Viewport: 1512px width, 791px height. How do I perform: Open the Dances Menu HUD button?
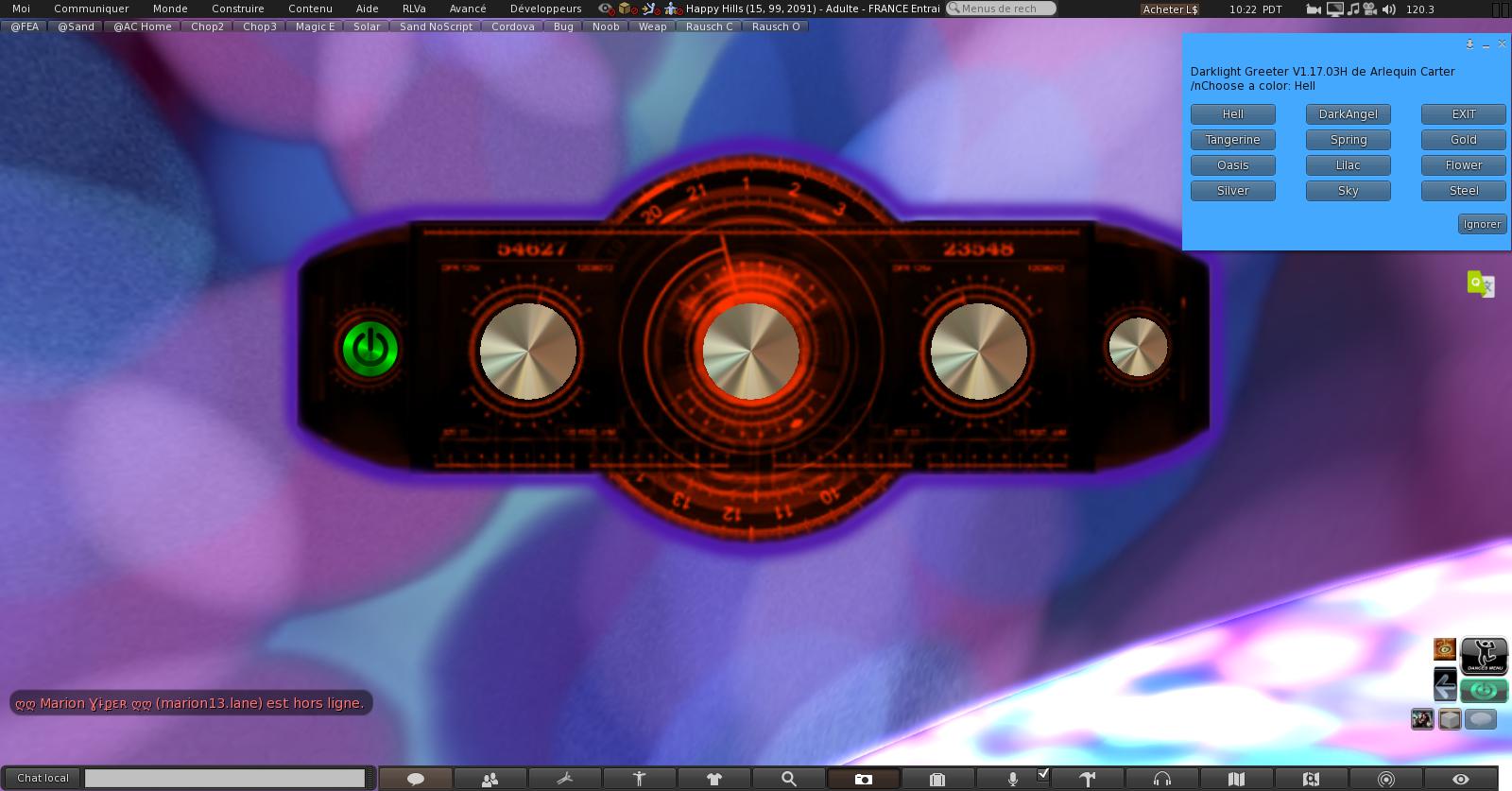coord(1484,654)
